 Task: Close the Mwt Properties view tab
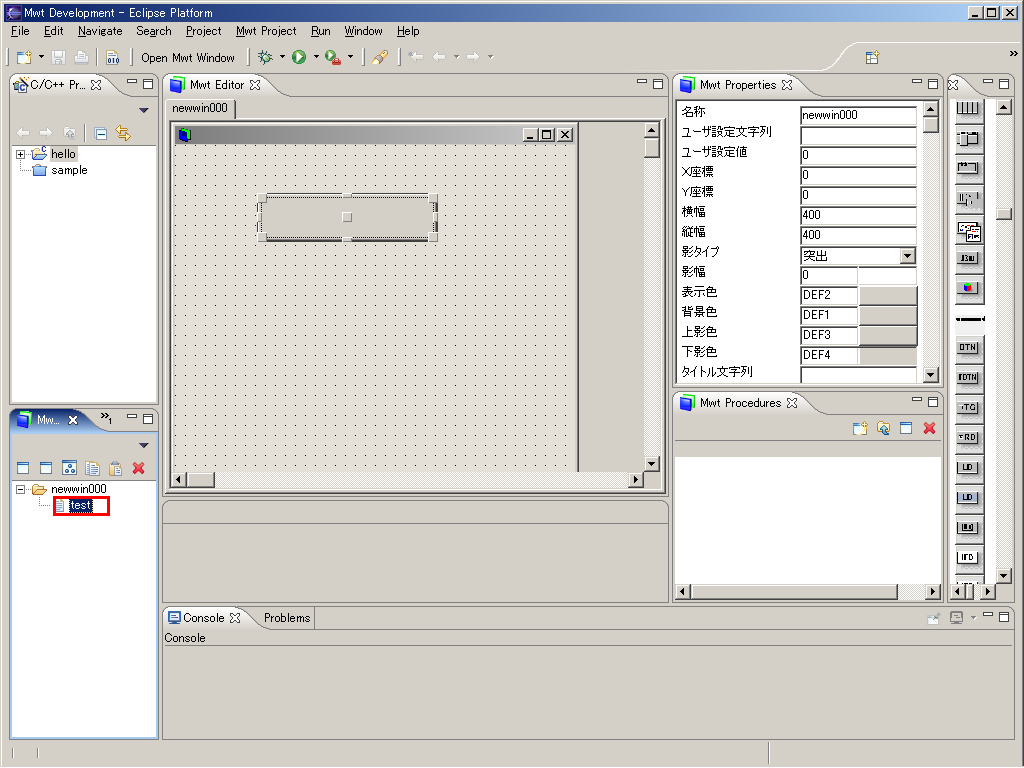click(787, 85)
